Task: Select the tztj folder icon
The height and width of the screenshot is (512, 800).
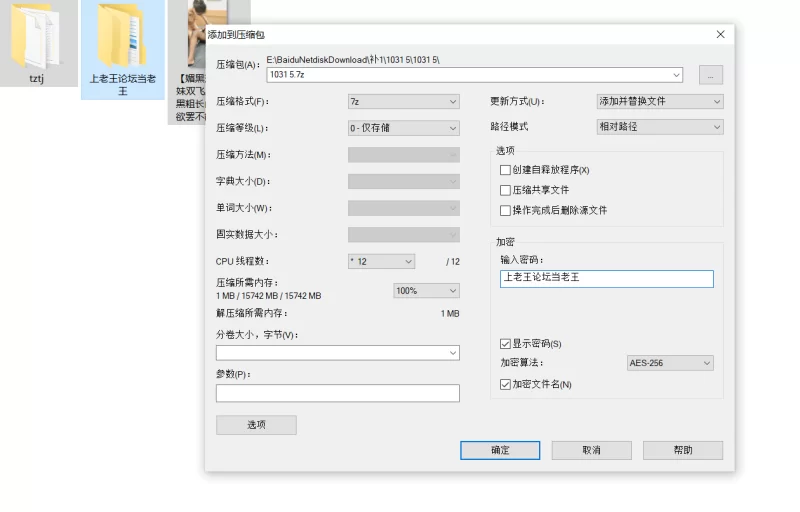Action: tap(36, 36)
